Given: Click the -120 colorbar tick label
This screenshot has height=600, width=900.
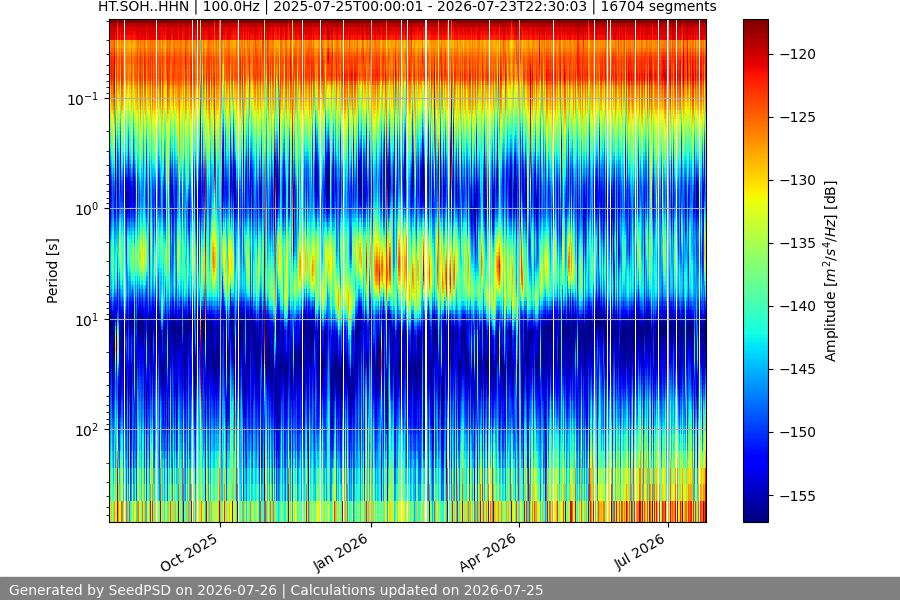Looking at the screenshot, I should point(798,54).
